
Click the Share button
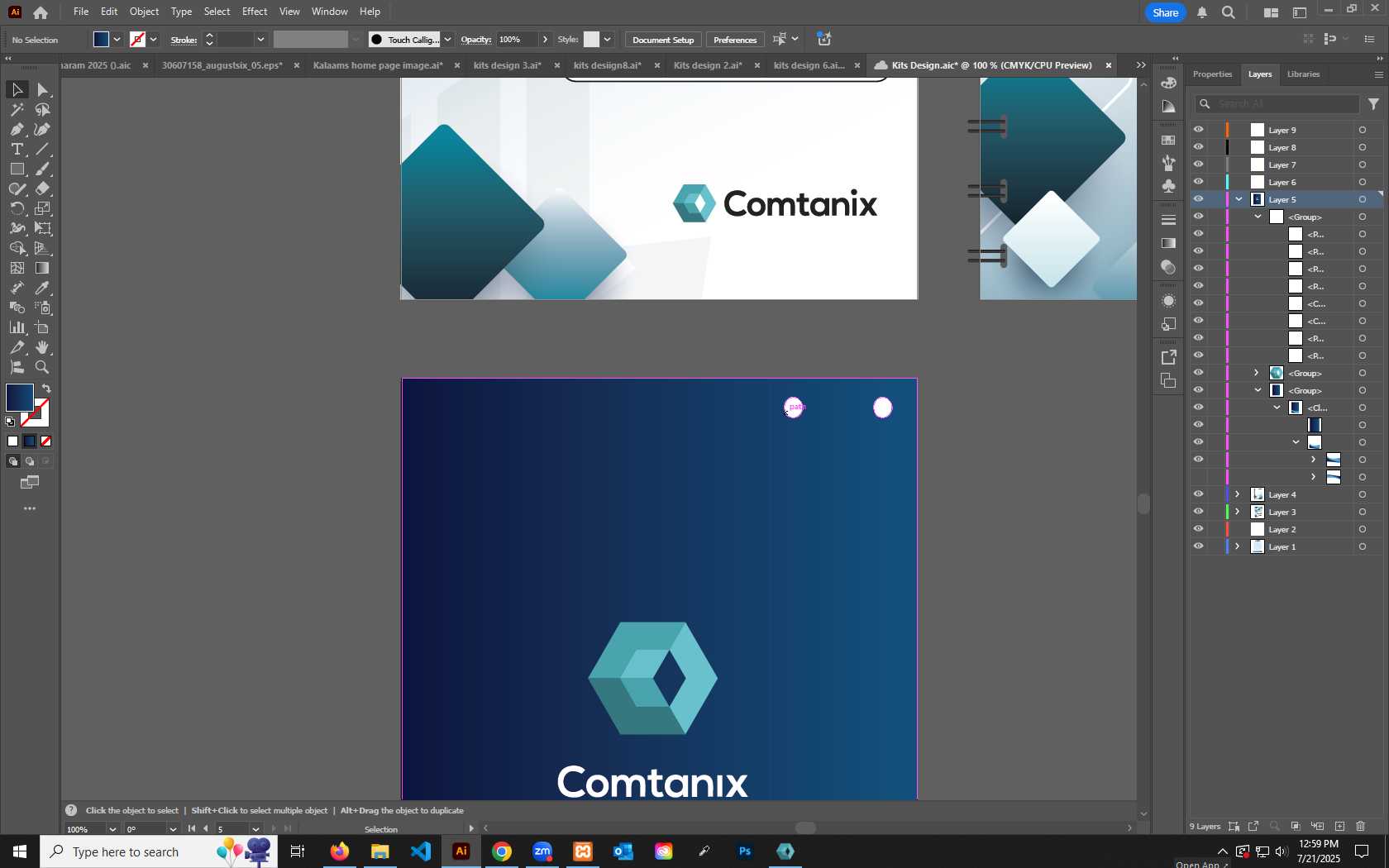pyautogui.click(x=1166, y=12)
